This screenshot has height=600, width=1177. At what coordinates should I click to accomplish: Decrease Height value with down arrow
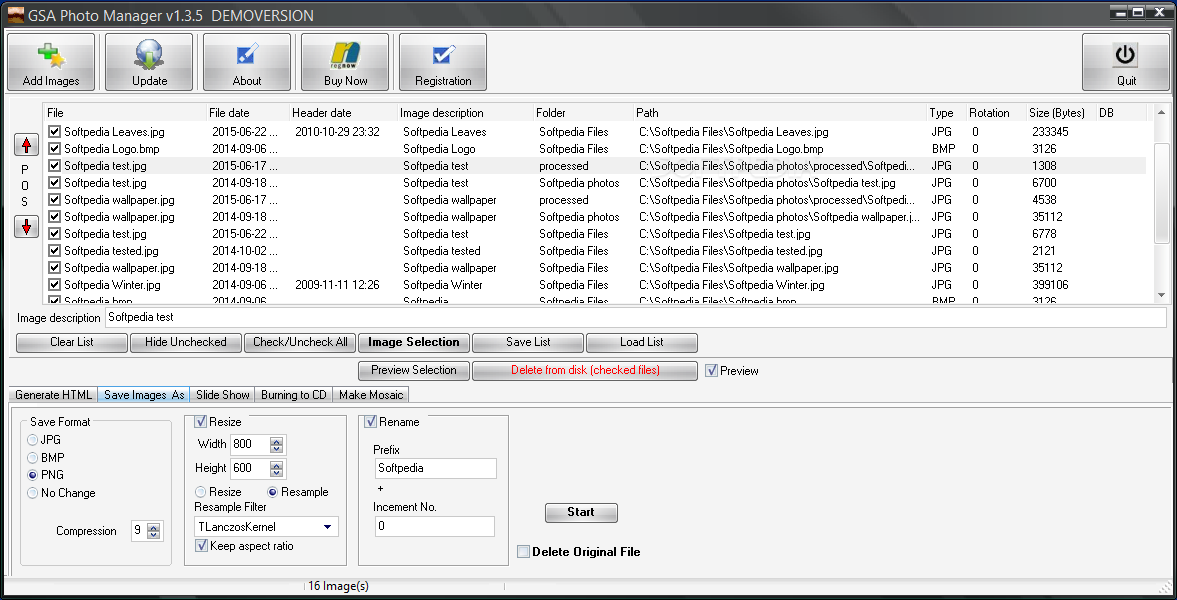276,472
